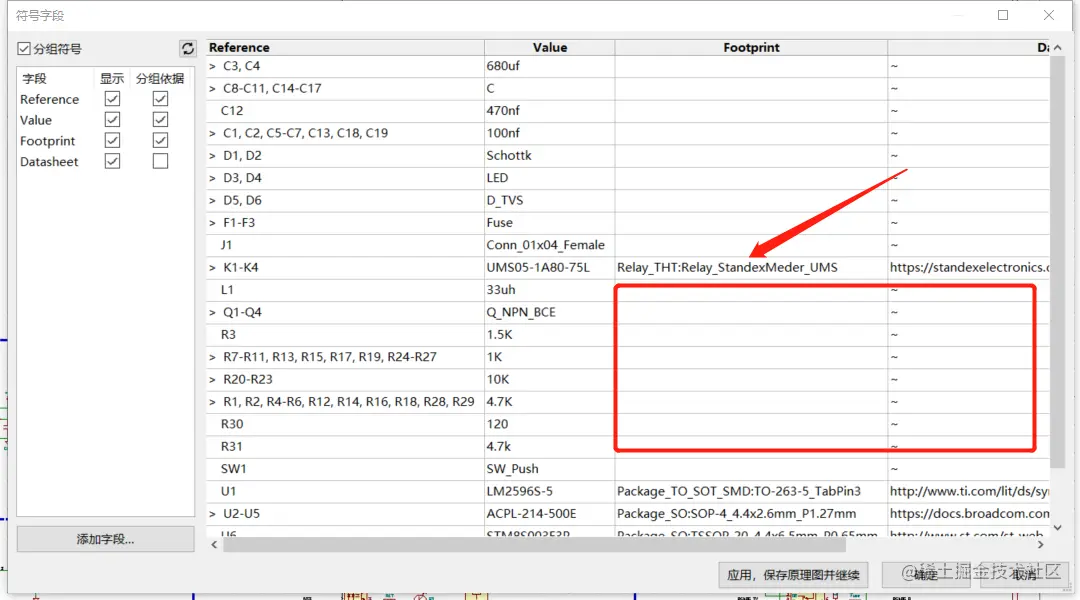Select the LM2596S-5 value cell
This screenshot has height=600, width=1080.
(550, 491)
